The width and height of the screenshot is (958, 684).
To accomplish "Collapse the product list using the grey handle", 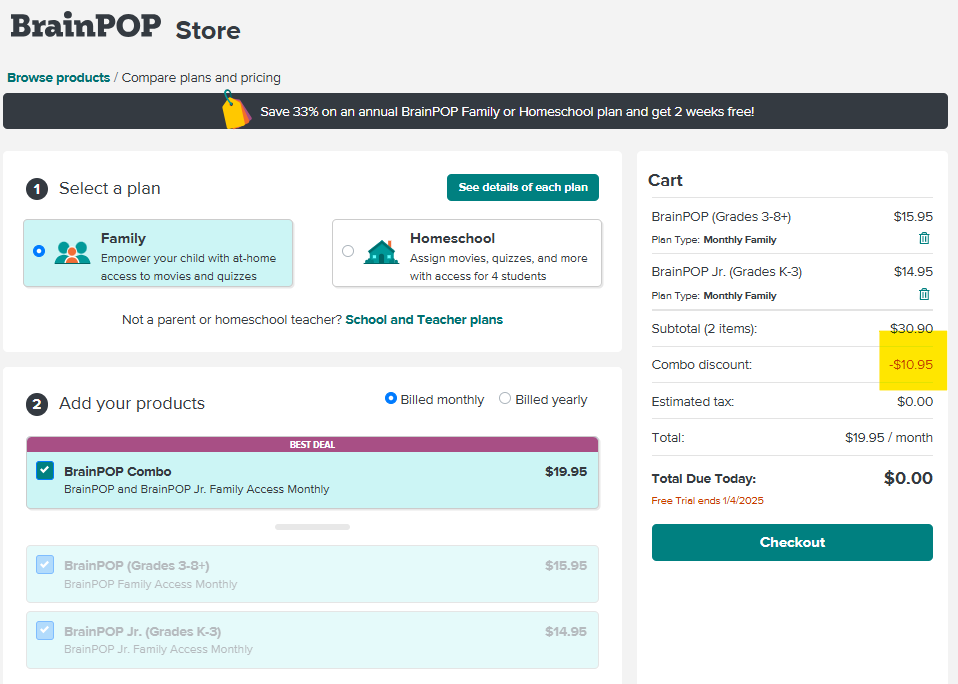I will (312, 526).
